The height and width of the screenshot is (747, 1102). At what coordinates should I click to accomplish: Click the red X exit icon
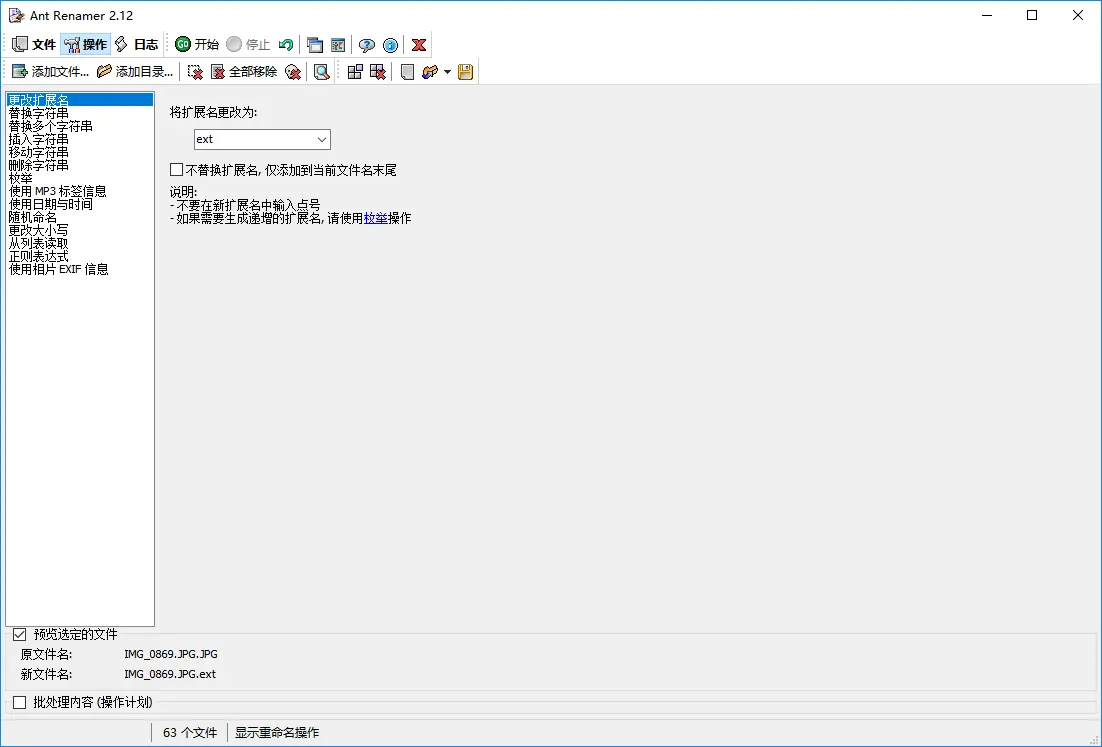(418, 44)
